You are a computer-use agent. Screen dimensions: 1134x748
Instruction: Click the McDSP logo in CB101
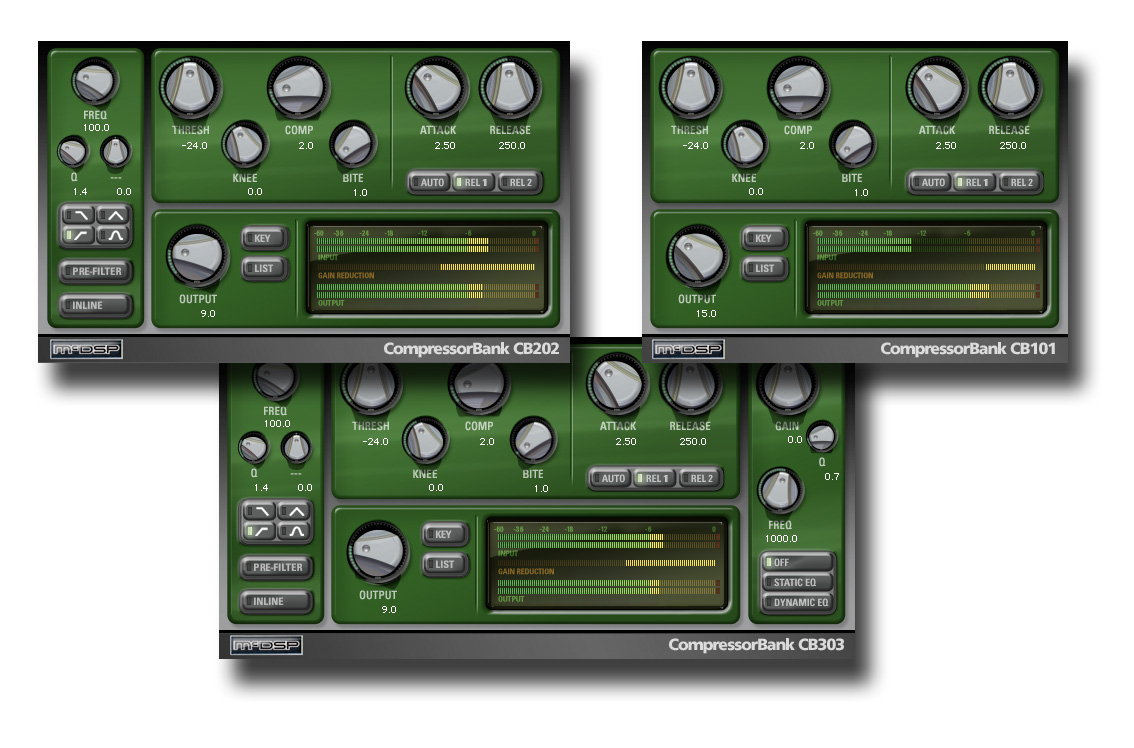pyautogui.click(x=688, y=349)
